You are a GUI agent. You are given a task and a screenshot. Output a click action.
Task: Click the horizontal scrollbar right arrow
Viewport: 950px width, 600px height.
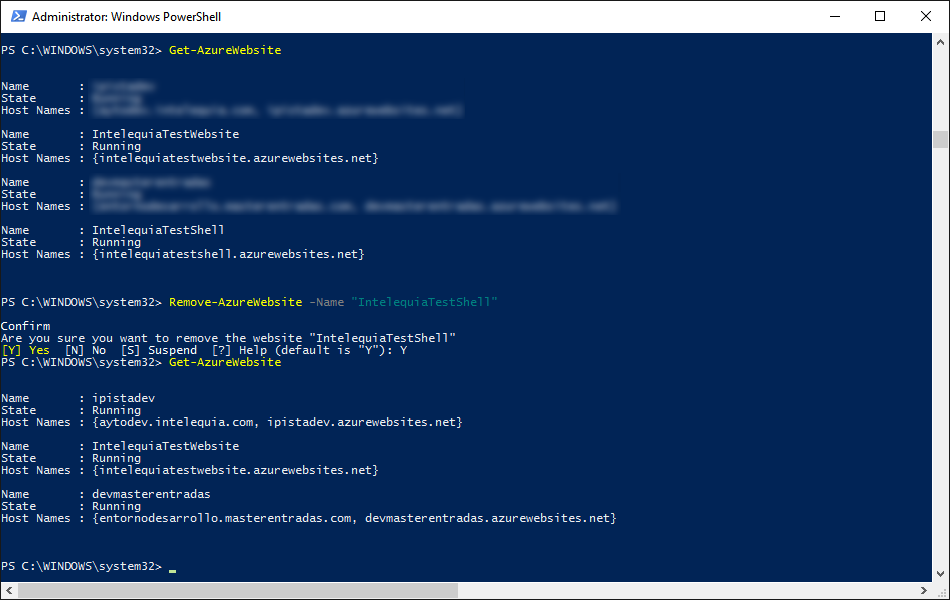click(926, 592)
